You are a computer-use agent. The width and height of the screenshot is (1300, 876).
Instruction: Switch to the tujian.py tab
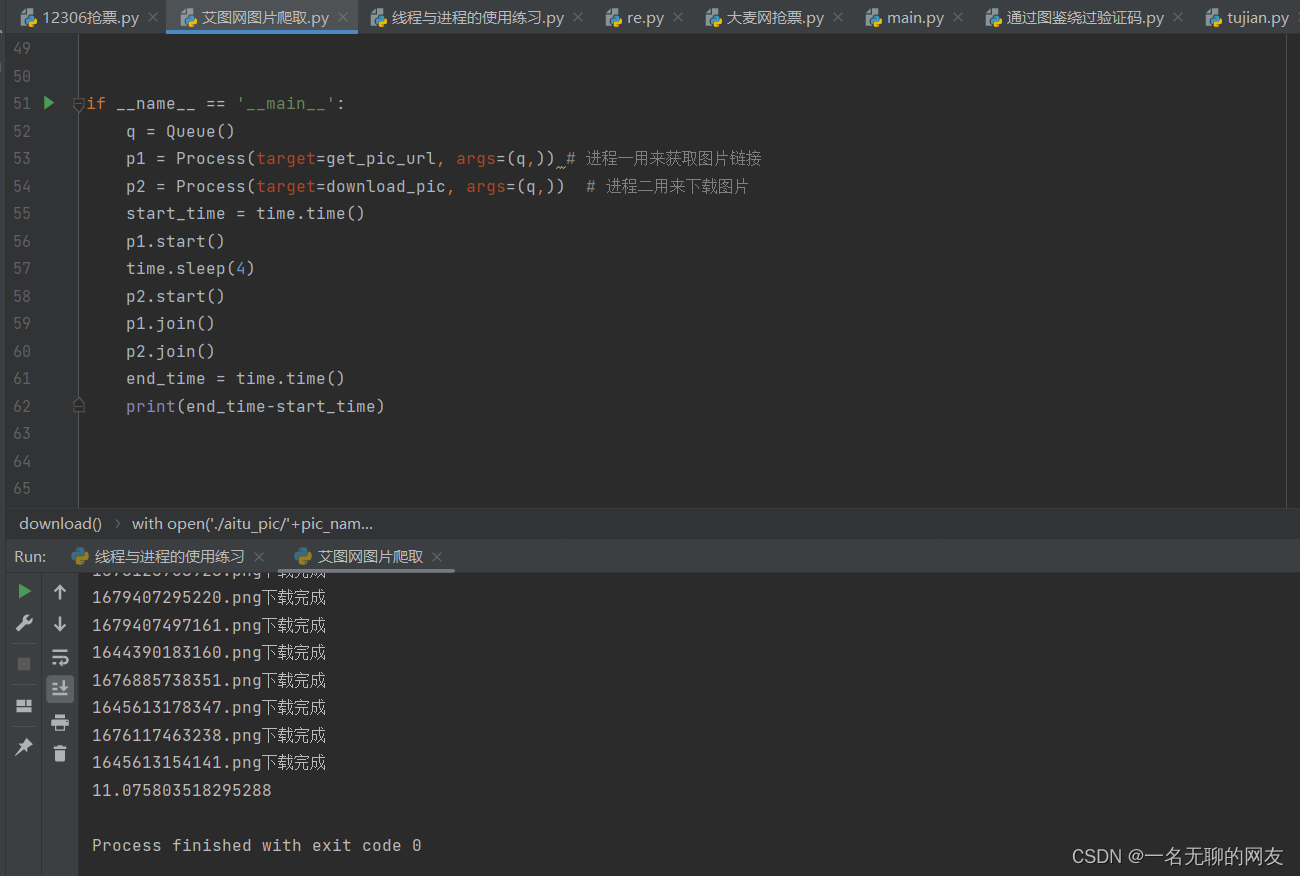(x=1248, y=17)
